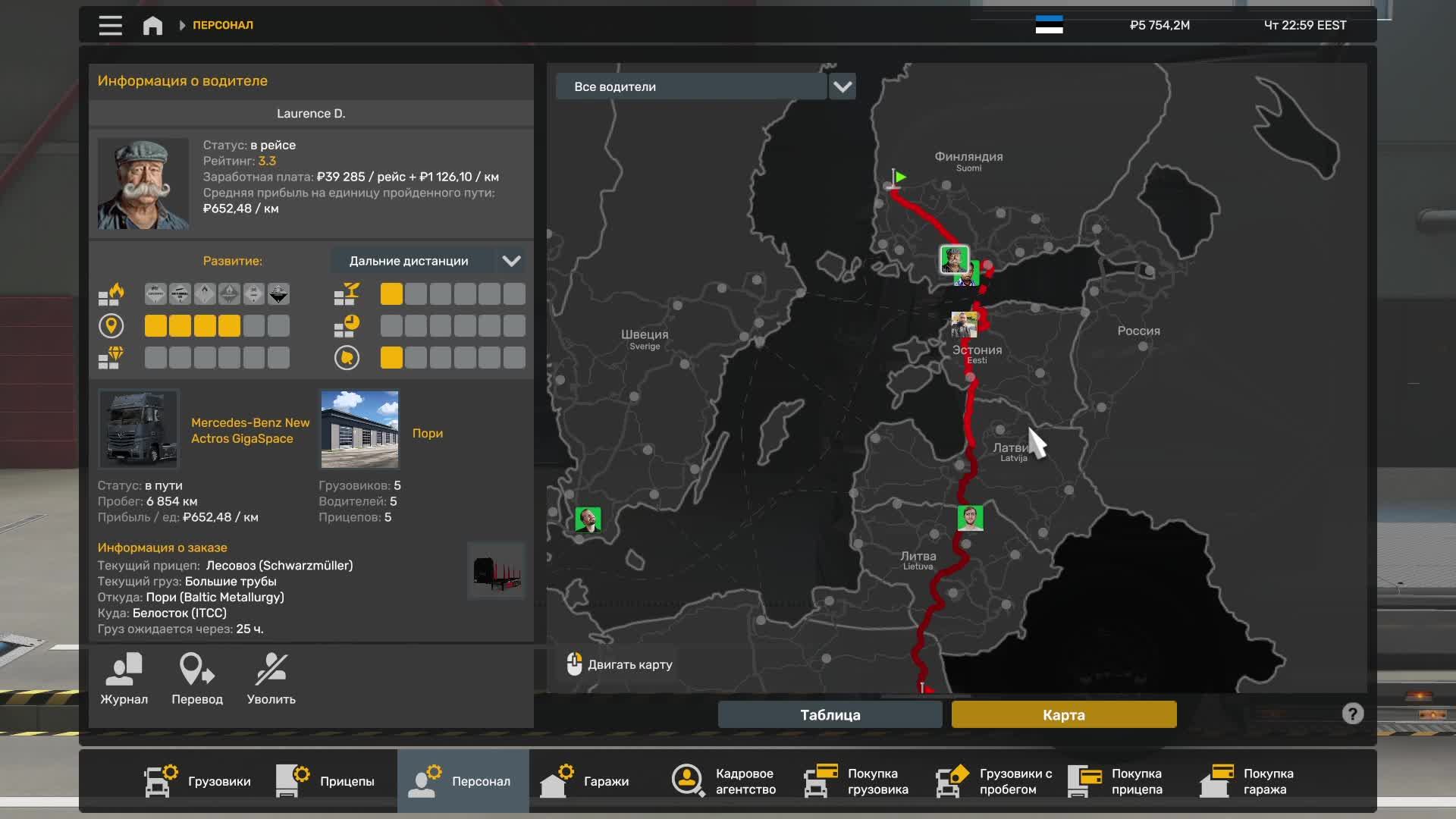Open the Грузовики tab
Image resolution: width=1456 pixels, height=819 pixels.
[197, 781]
